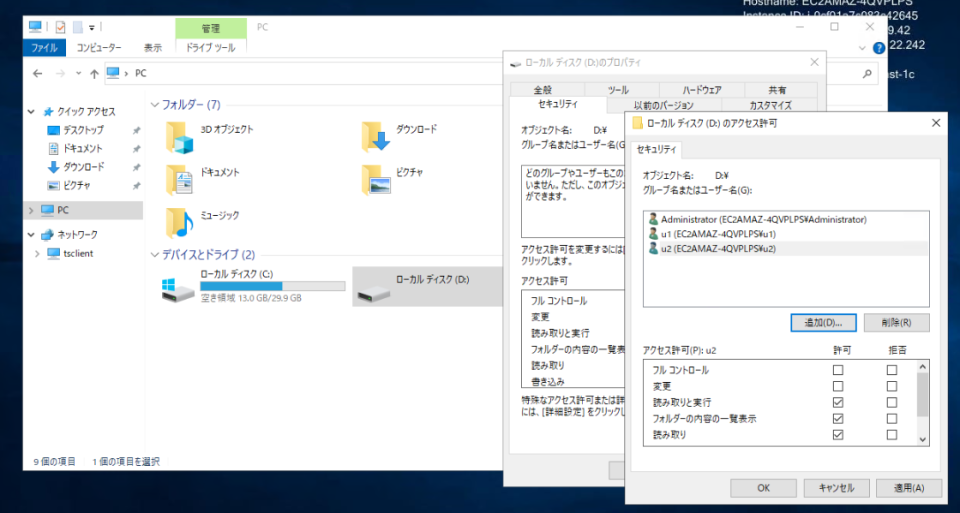Click キャンセル in permissions dialog

tap(836, 488)
